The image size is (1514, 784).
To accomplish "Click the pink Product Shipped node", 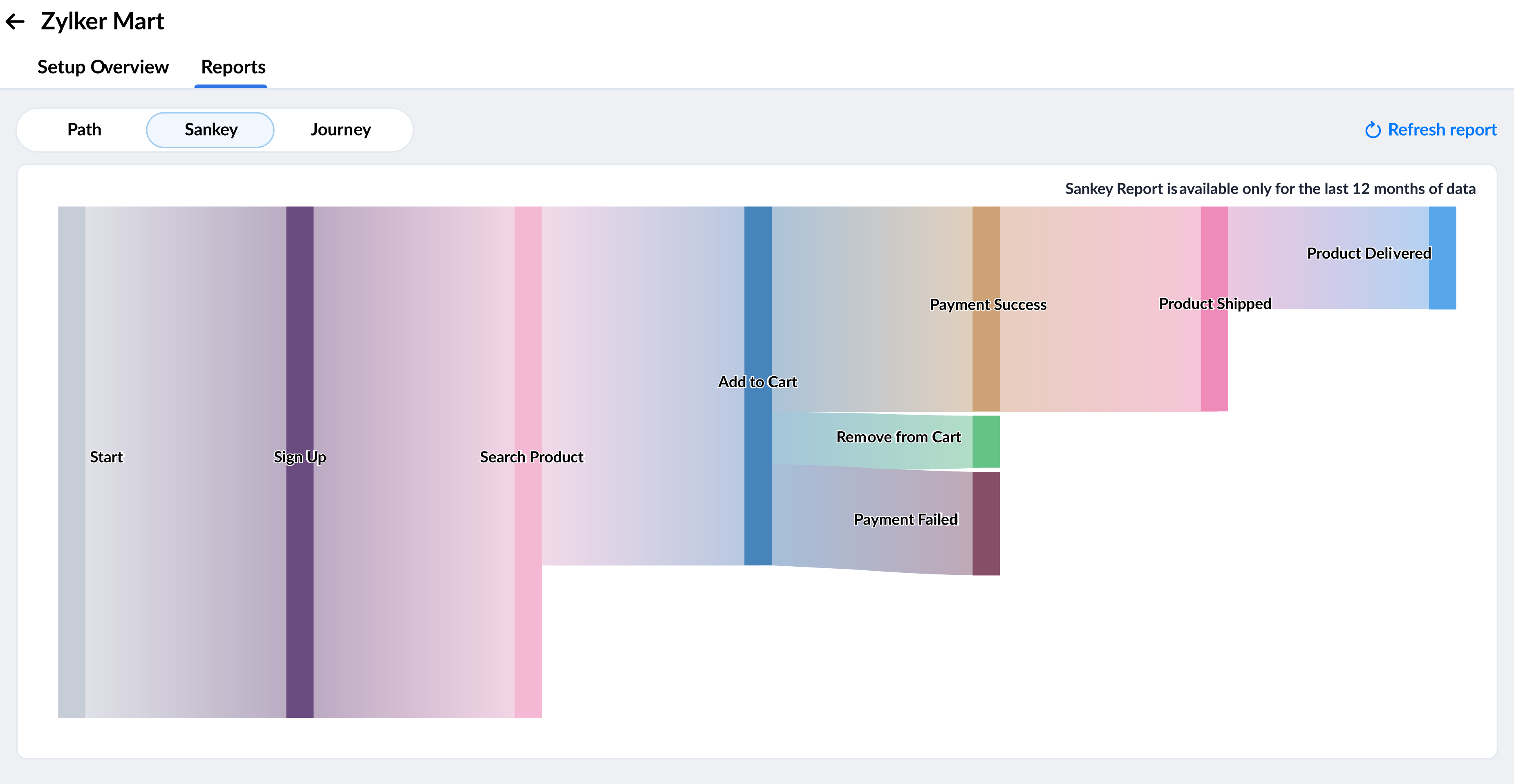I will click(x=1214, y=364).
